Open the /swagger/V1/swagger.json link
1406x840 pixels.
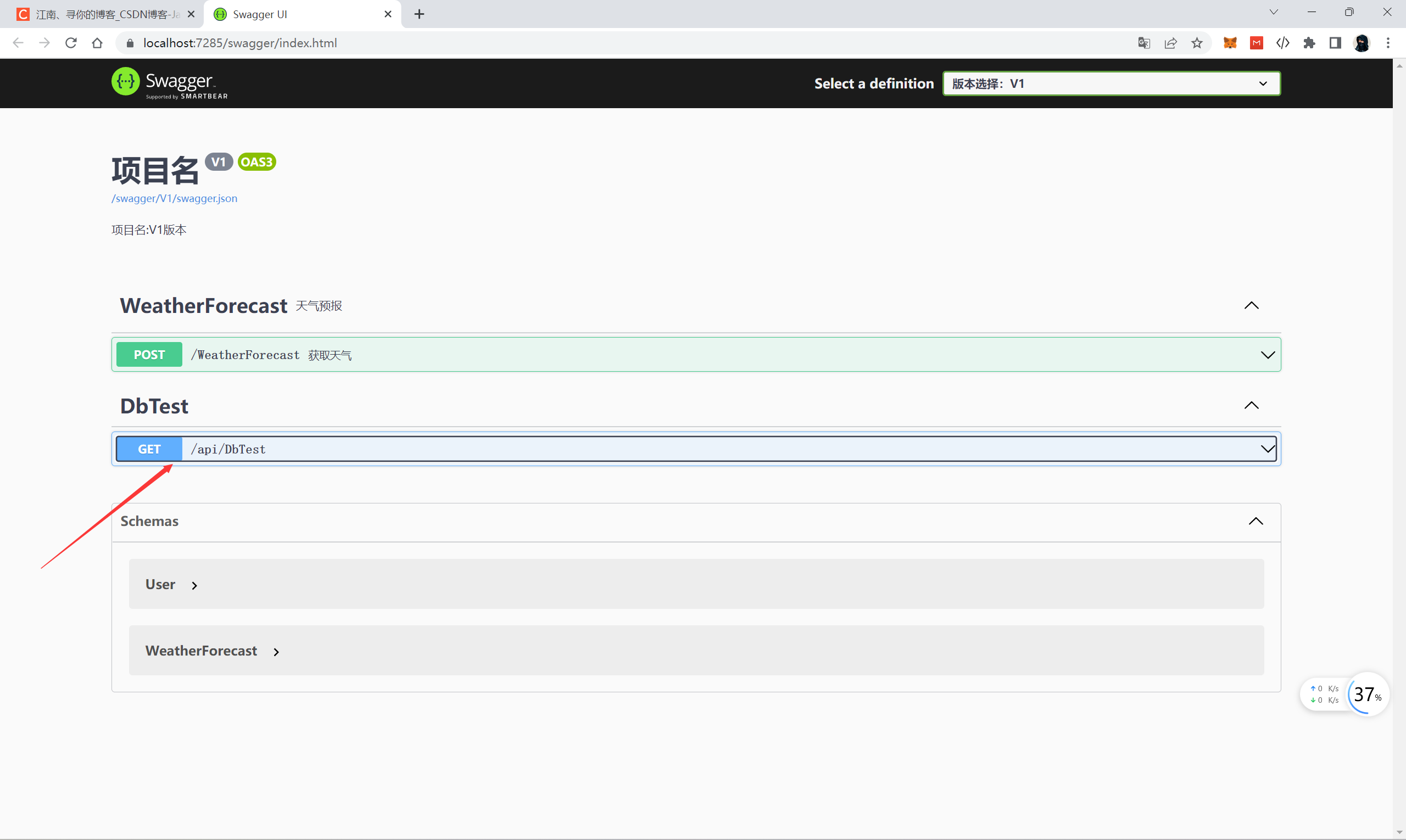[175, 199]
